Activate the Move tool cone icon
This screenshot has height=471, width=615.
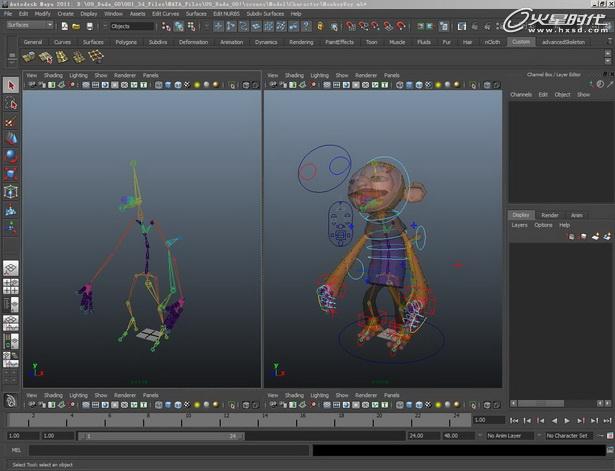pos(11,138)
